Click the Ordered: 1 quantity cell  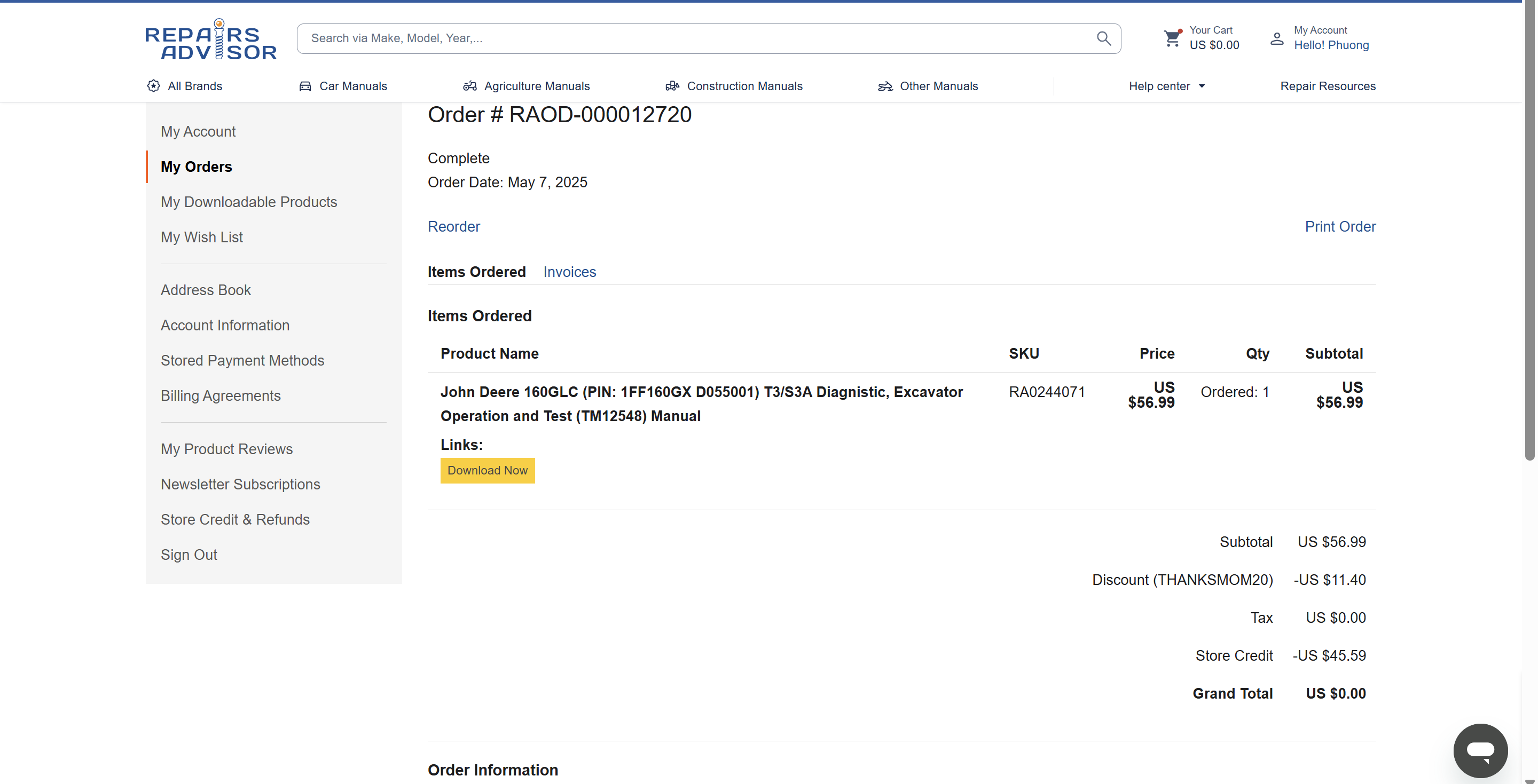1235,392
